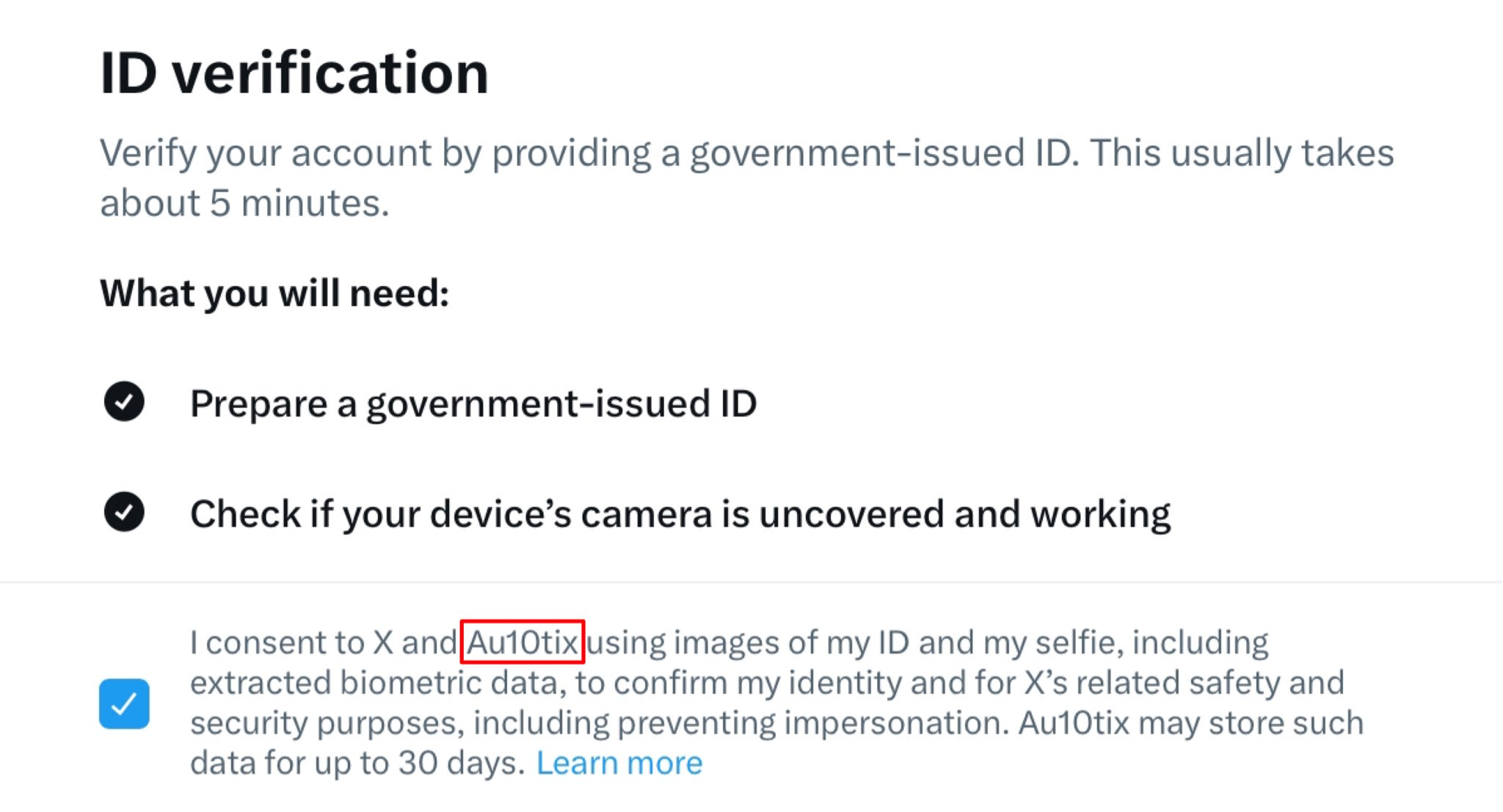Click the checkmark icon beside the camera check item
The image size is (1503, 812).
coord(124,512)
